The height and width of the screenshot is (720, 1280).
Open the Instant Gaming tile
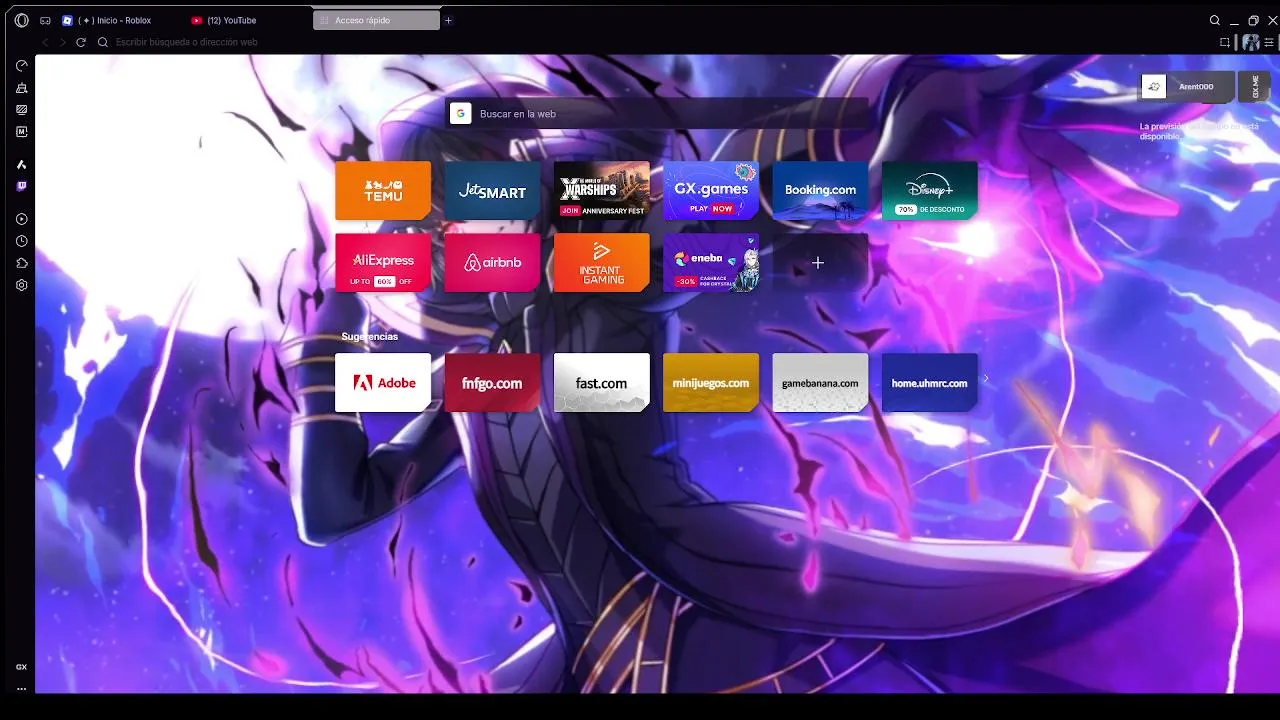pyautogui.click(x=601, y=262)
